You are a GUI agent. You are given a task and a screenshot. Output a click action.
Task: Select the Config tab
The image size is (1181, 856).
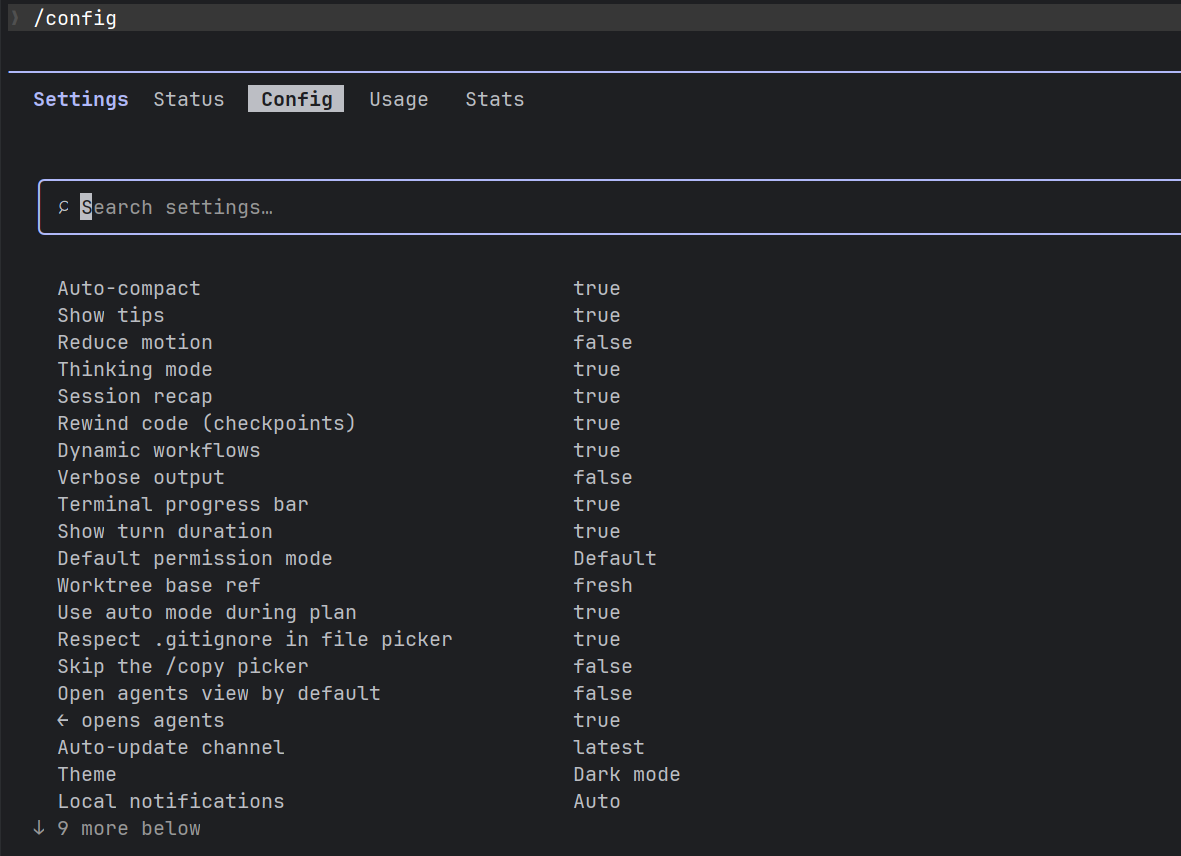point(296,99)
